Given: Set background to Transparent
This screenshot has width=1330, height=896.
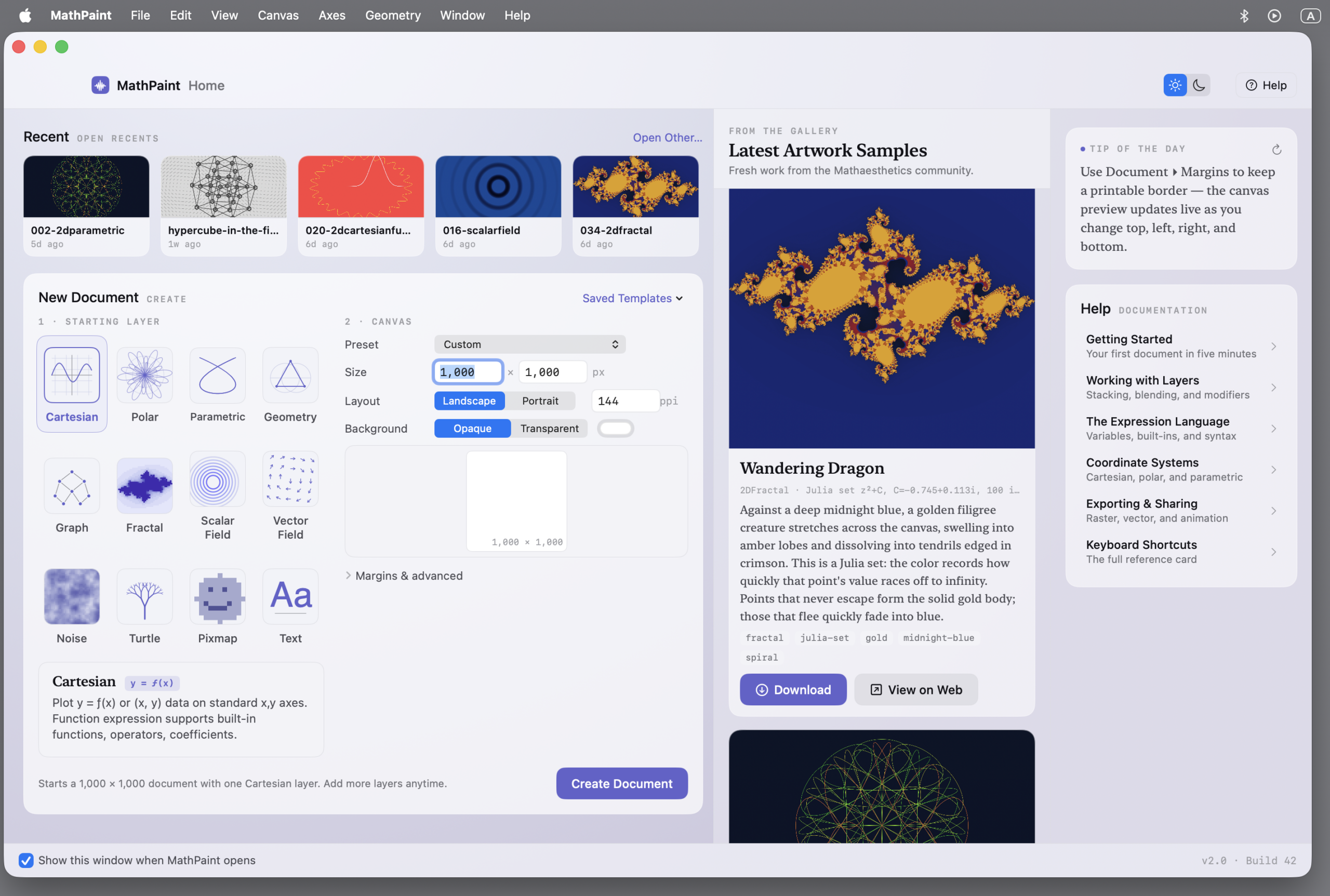Looking at the screenshot, I should point(549,428).
